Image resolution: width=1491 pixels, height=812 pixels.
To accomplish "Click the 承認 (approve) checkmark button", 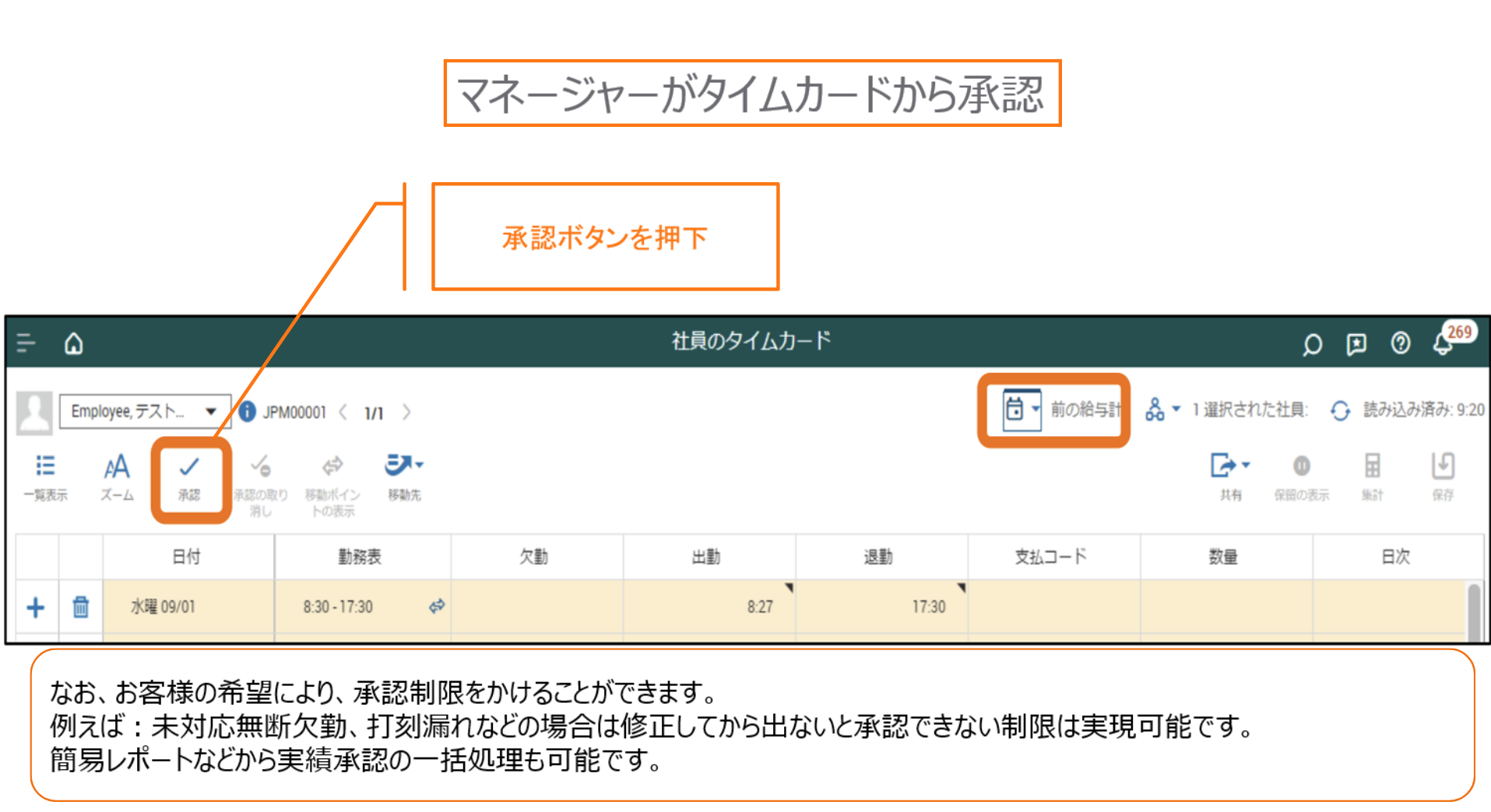I will [189, 476].
